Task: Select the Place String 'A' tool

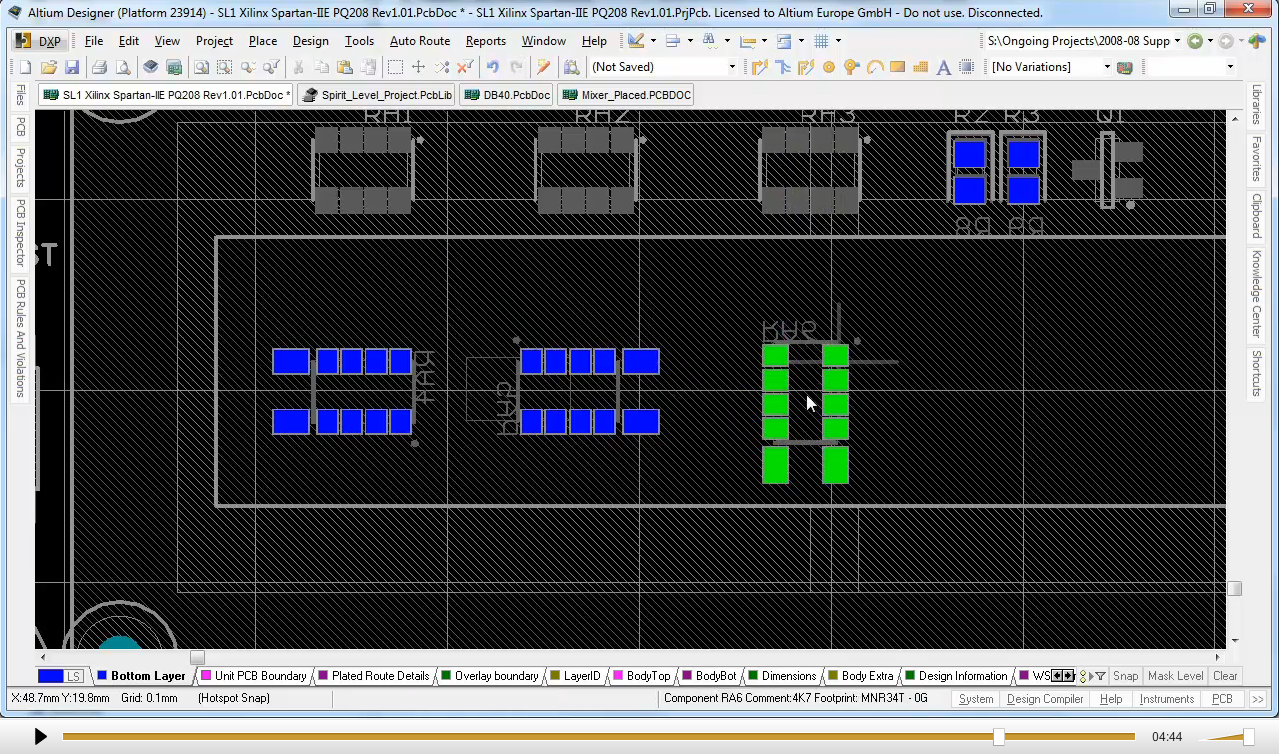Action: (x=943, y=67)
